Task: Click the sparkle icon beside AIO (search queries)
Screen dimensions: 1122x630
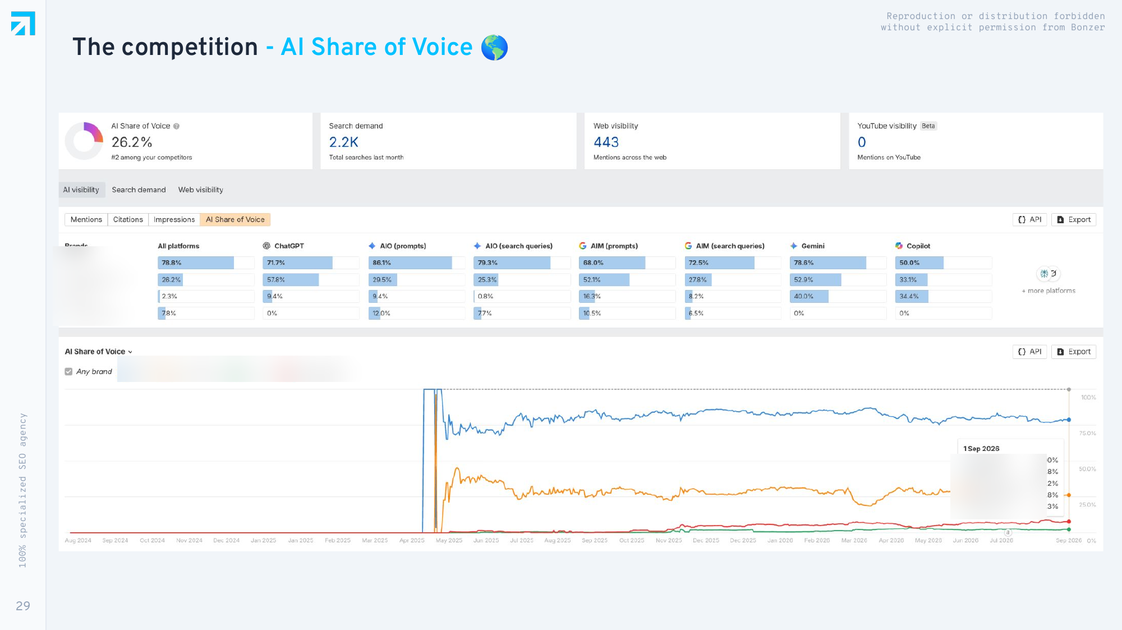Action: coord(477,246)
